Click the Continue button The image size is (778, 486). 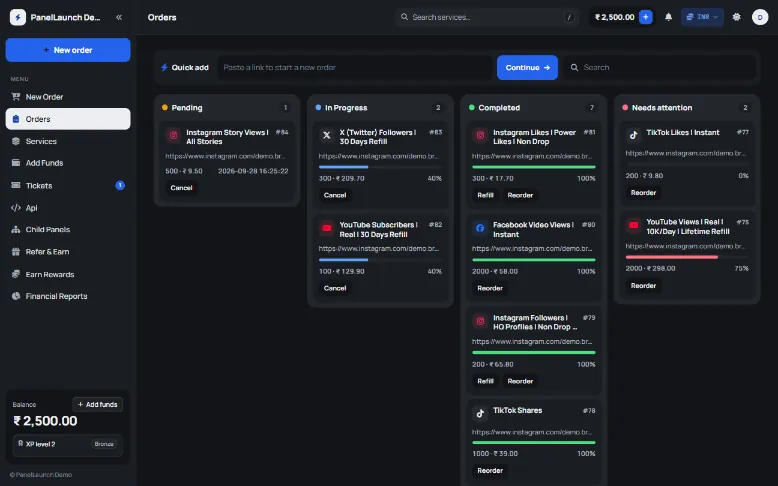527,68
